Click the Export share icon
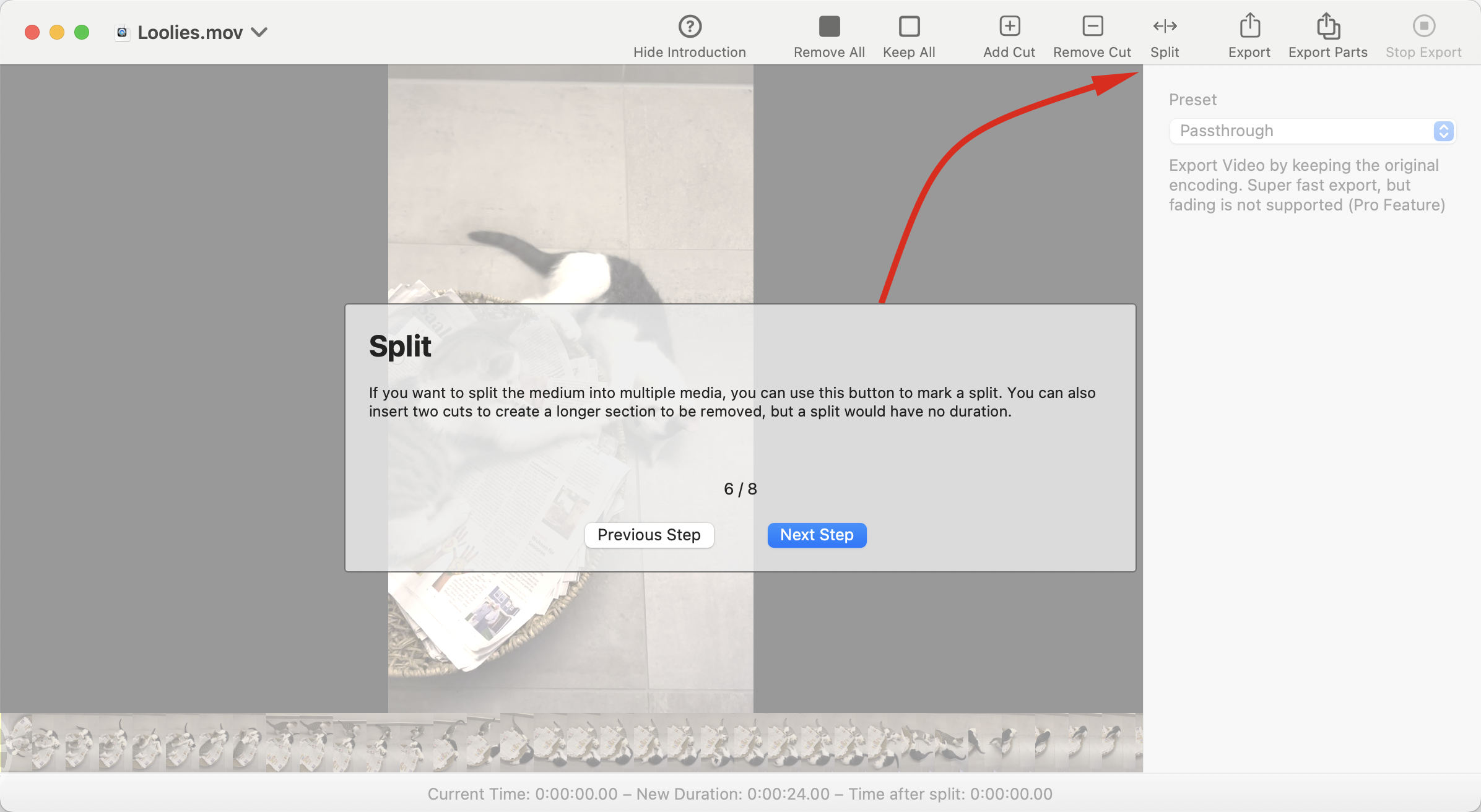1481x812 pixels. 1249,27
